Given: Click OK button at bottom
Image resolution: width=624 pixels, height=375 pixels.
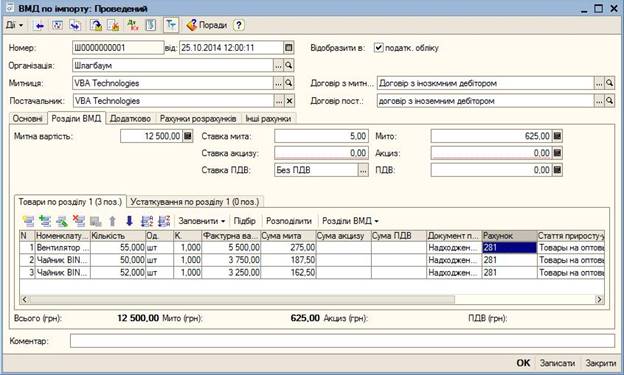Looking at the screenshot, I should click(523, 363).
